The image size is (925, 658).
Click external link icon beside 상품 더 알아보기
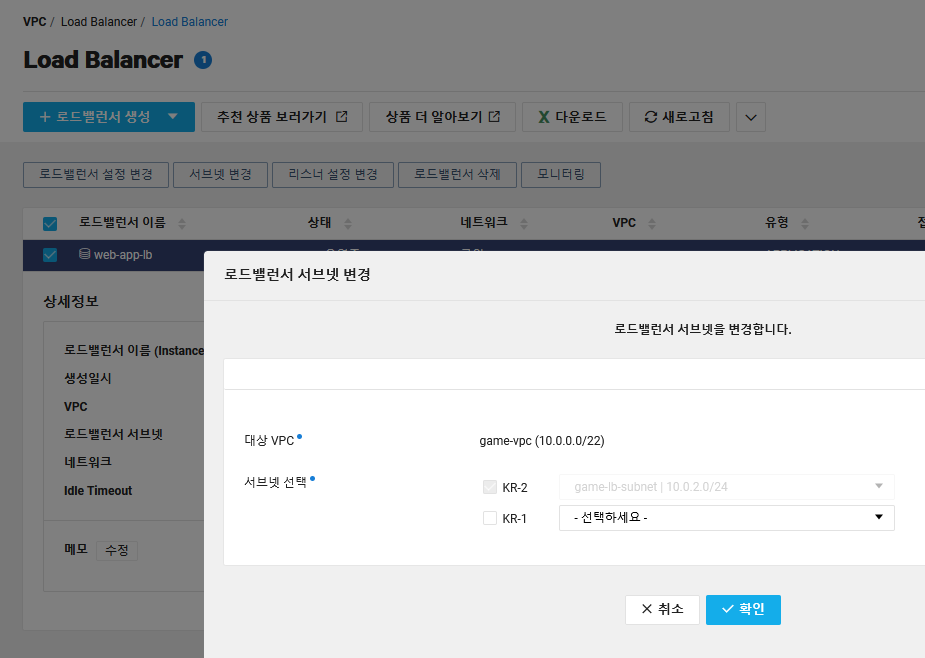pyautogui.click(x=494, y=117)
